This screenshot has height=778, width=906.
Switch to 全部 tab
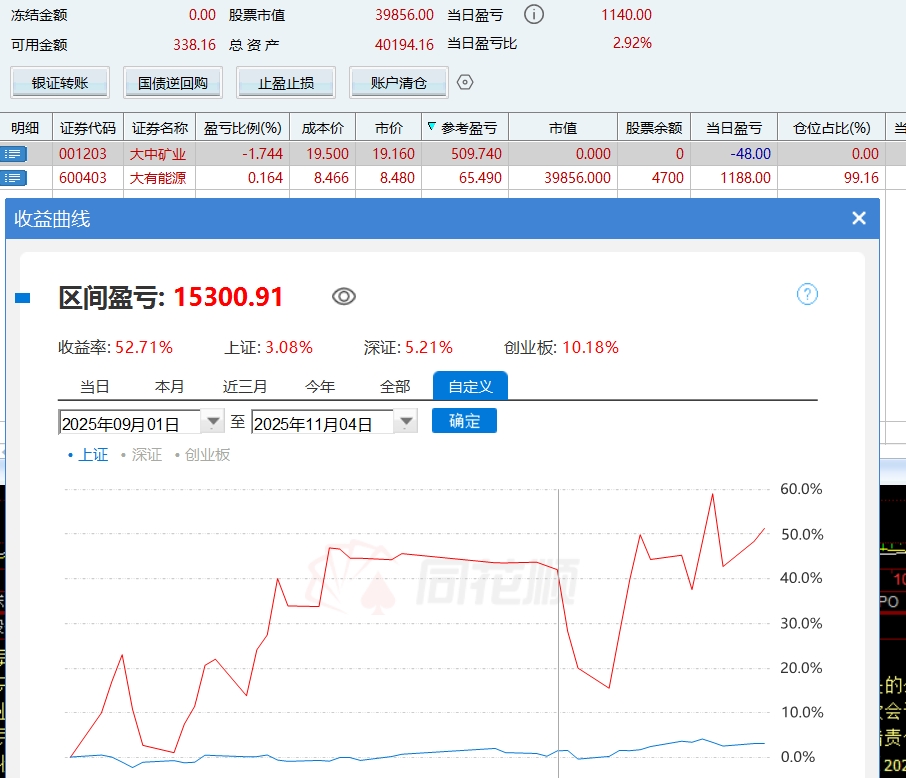[395, 386]
